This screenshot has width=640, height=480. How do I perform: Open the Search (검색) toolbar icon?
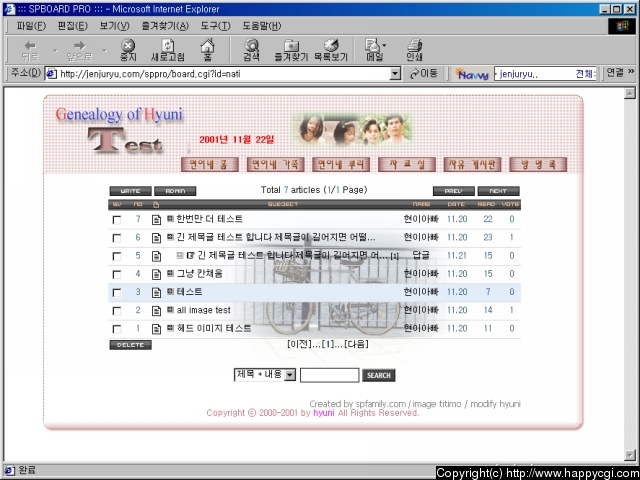(x=251, y=50)
